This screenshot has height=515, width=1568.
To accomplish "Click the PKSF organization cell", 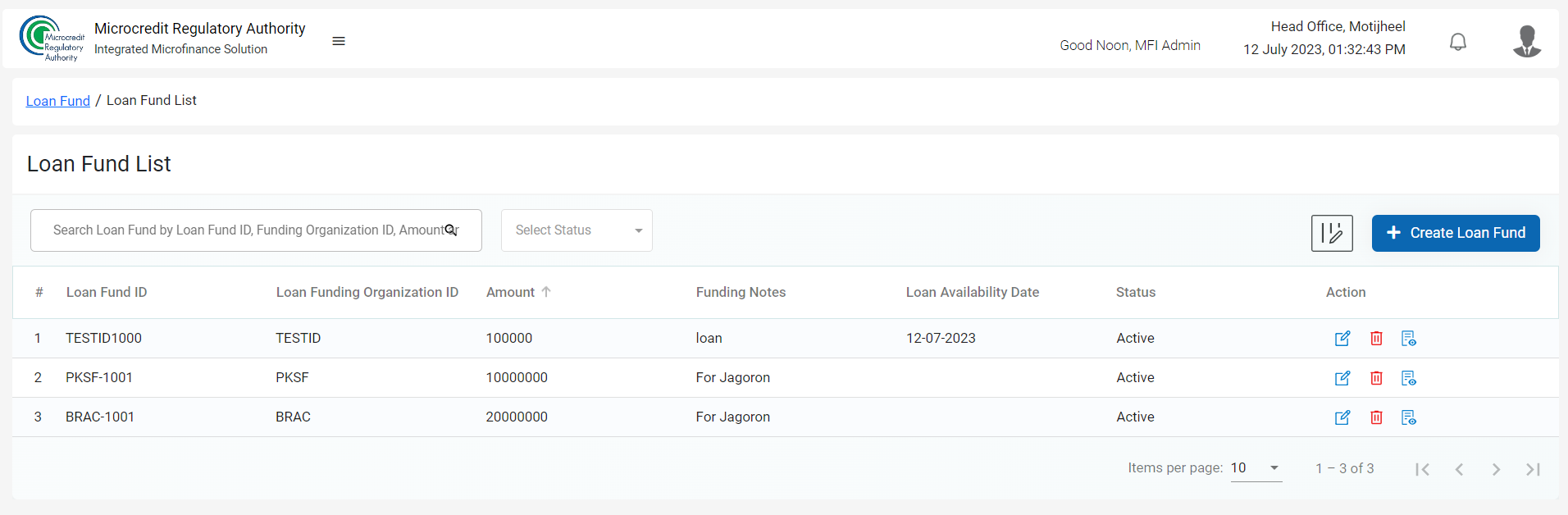I will pyautogui.click(x=292, y=377).
